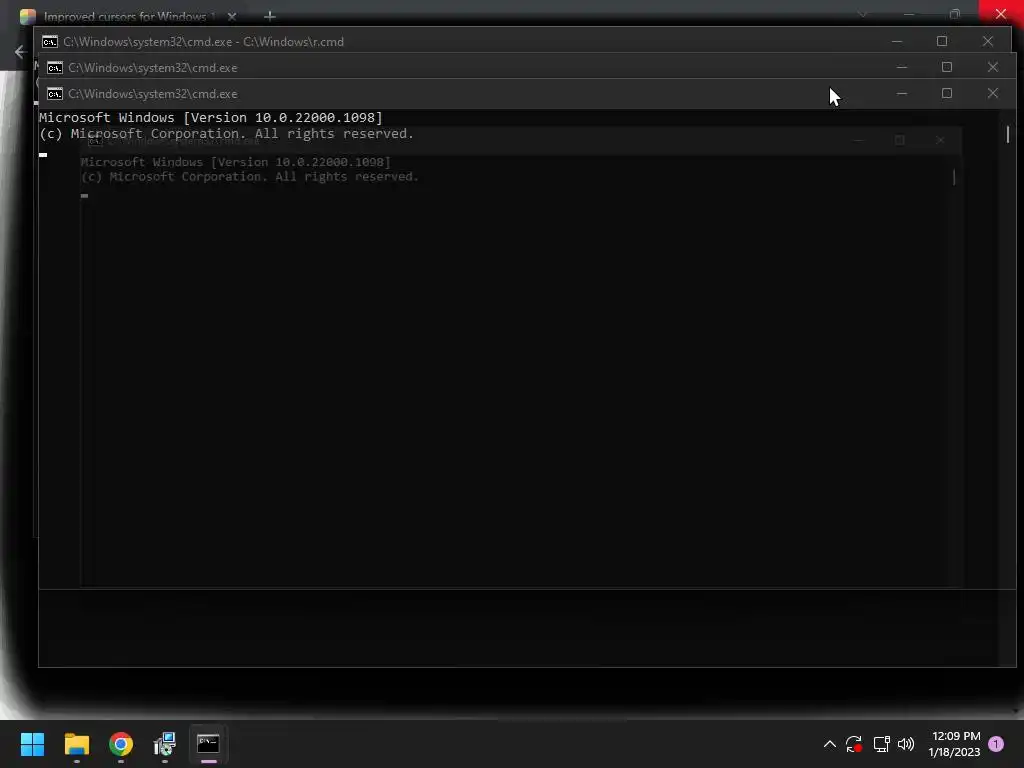
Task: Minimize the r.cmd command window
Action: 897,41
